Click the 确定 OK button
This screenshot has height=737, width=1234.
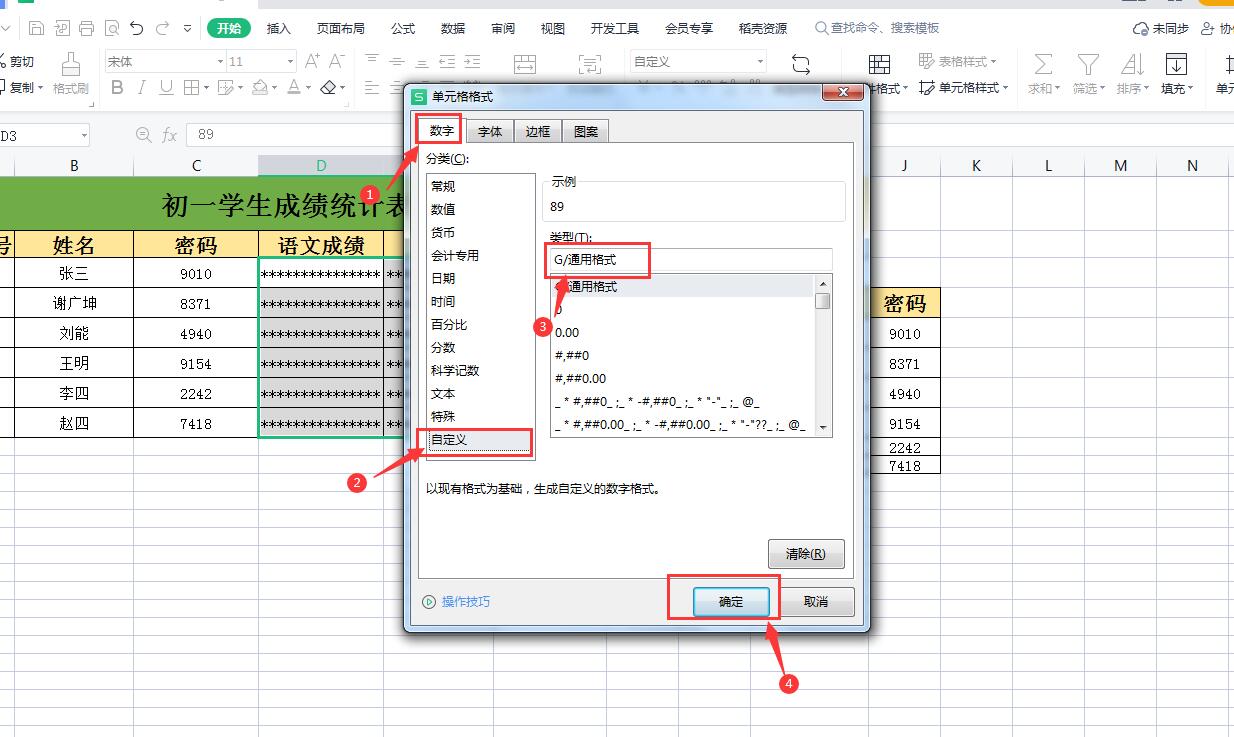tap(731, 602)
